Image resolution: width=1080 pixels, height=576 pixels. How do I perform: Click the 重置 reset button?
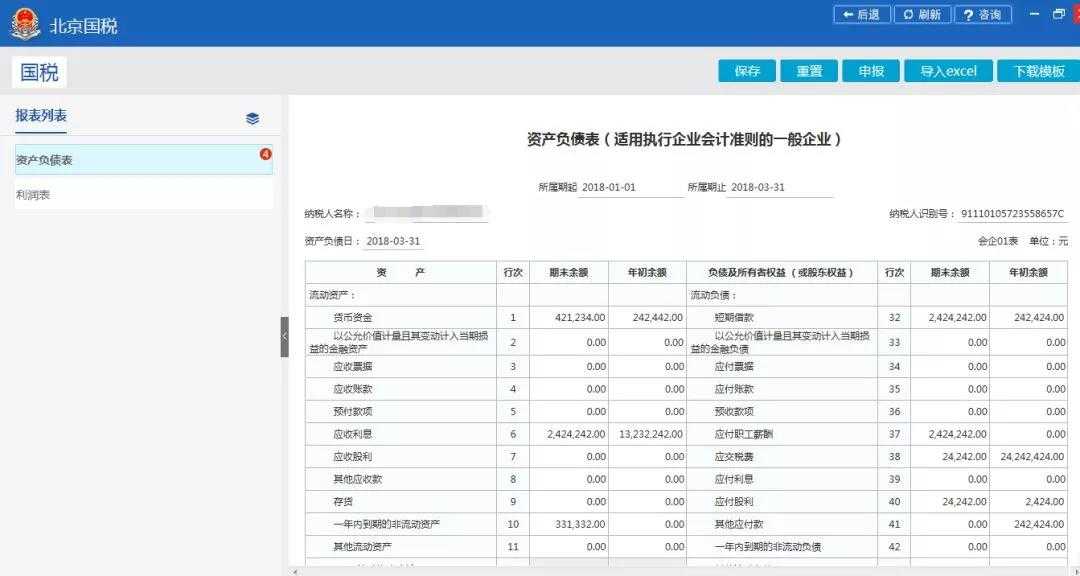[809, 71]
